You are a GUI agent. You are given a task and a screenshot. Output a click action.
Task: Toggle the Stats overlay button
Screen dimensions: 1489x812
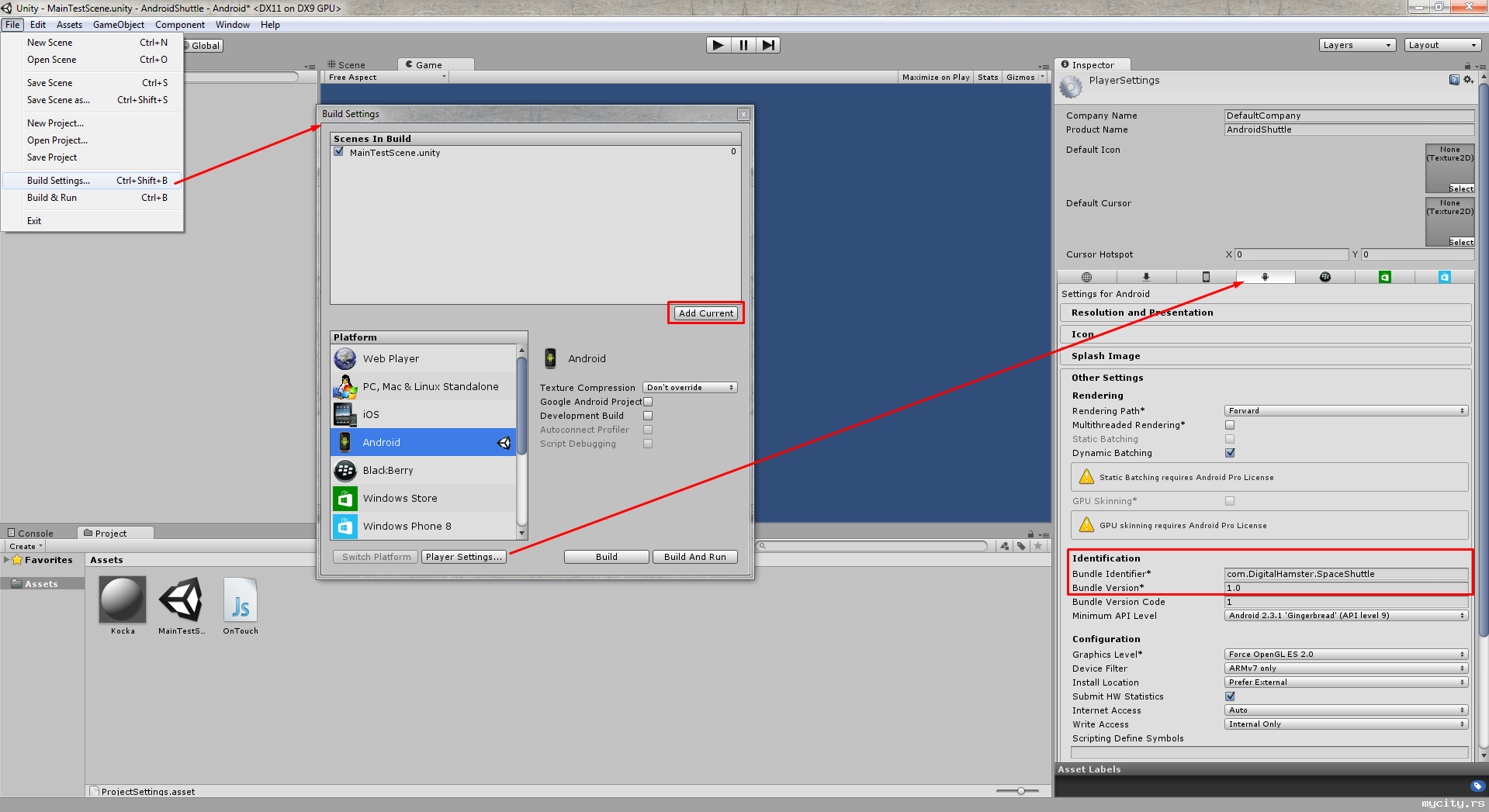coord(988,78)
